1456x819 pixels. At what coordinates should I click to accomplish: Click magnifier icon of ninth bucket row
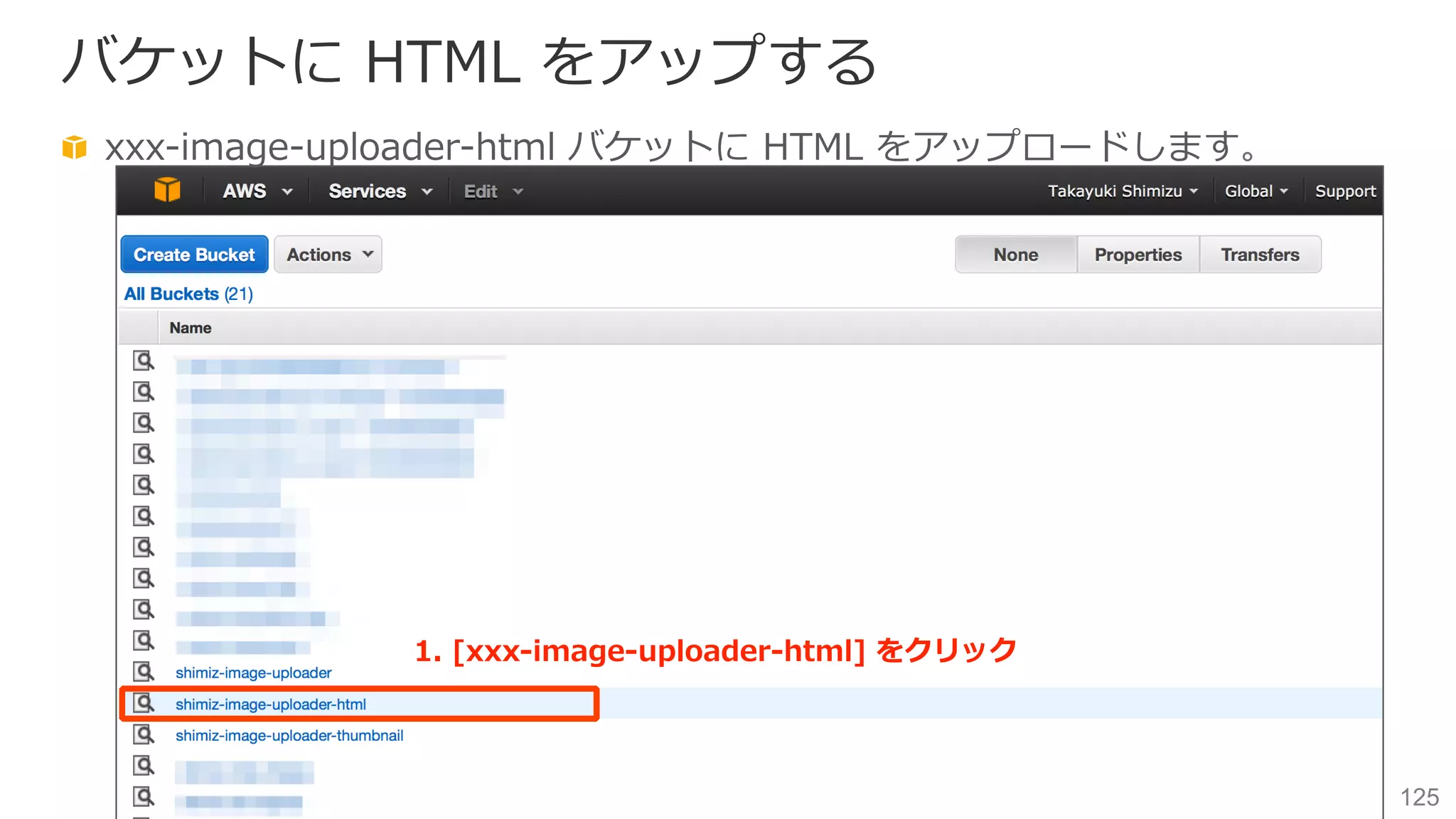click(144, 609)
